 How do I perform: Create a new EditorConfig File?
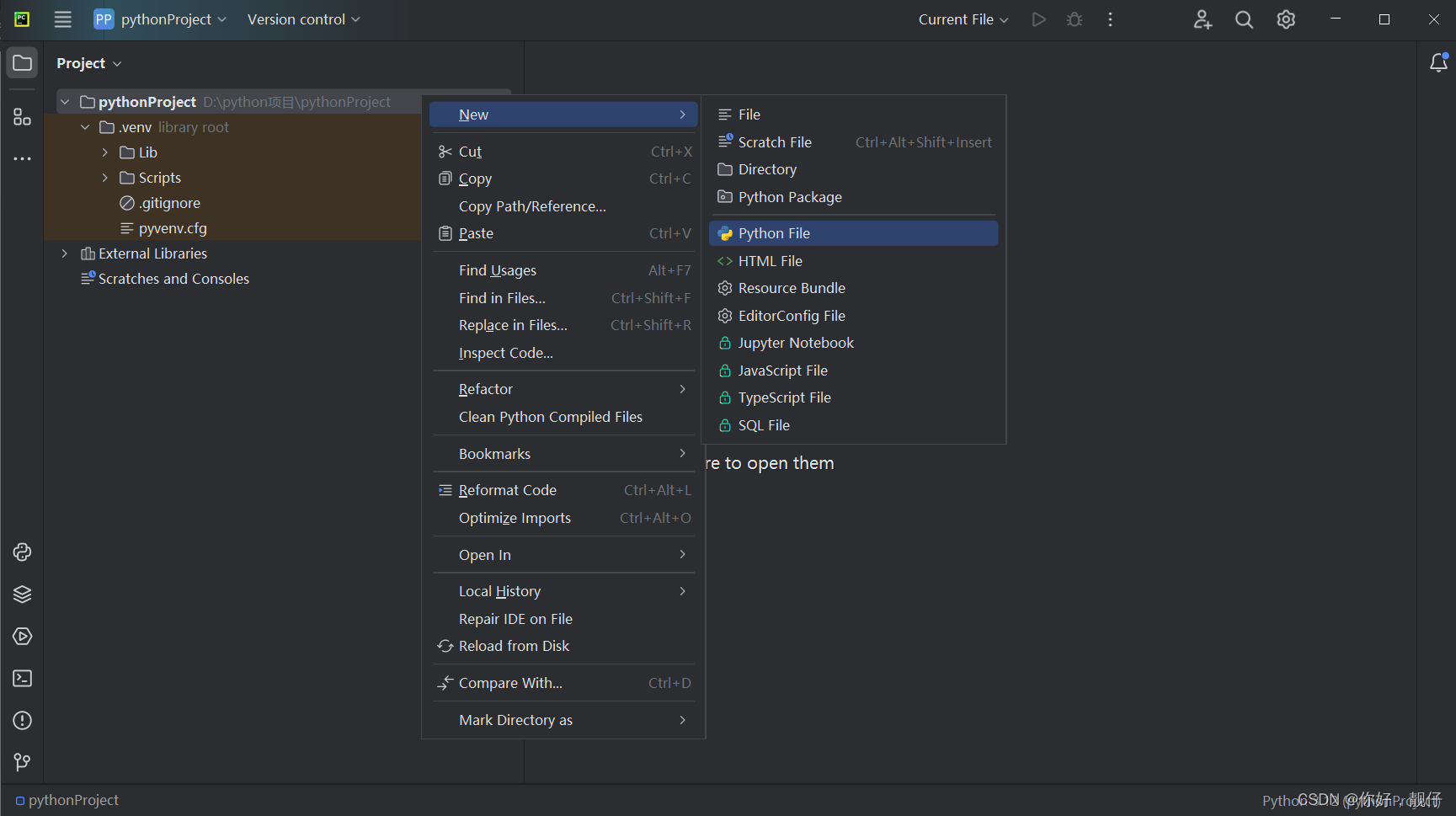coord(854,316)
